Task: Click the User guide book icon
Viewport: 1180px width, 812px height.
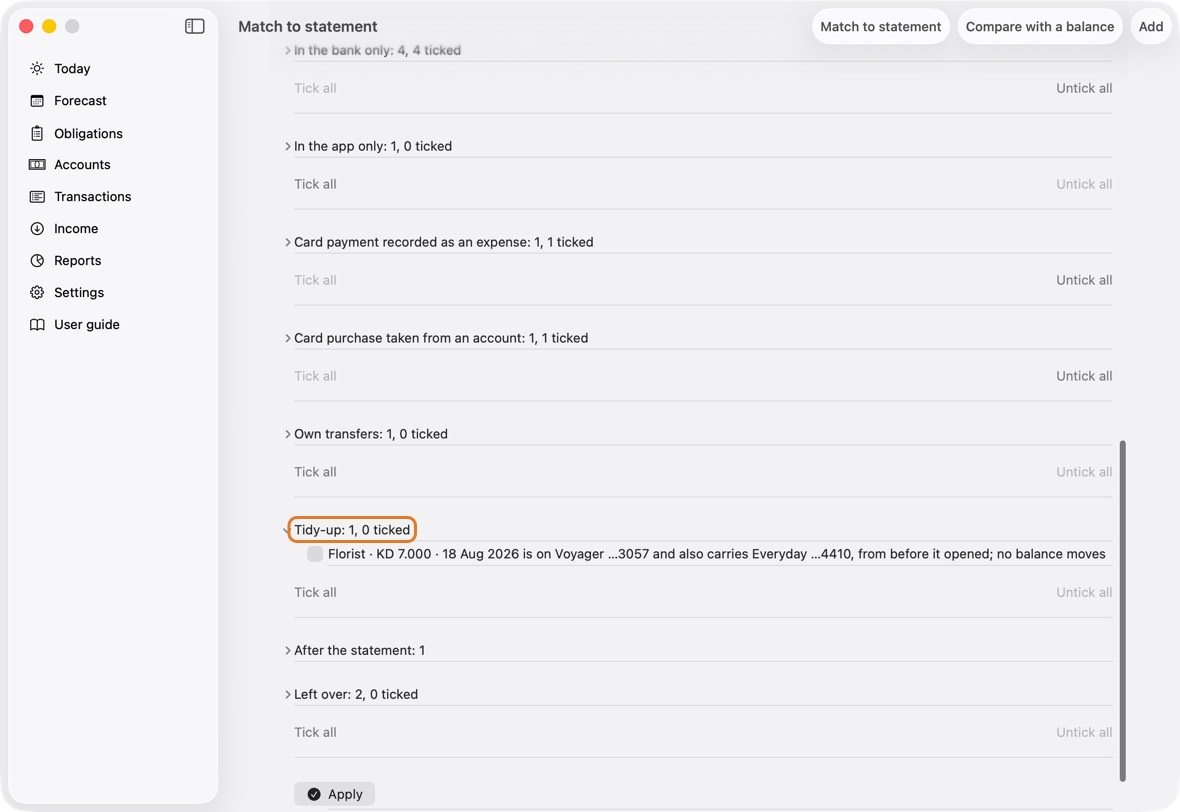Action: pos(37,324)
